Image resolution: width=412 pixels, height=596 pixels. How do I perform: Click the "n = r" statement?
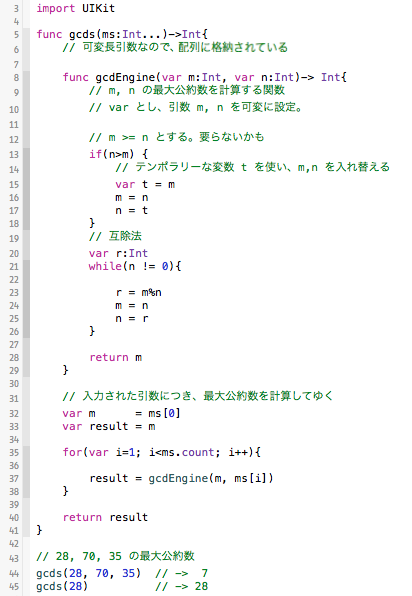(x=132, y=319)
